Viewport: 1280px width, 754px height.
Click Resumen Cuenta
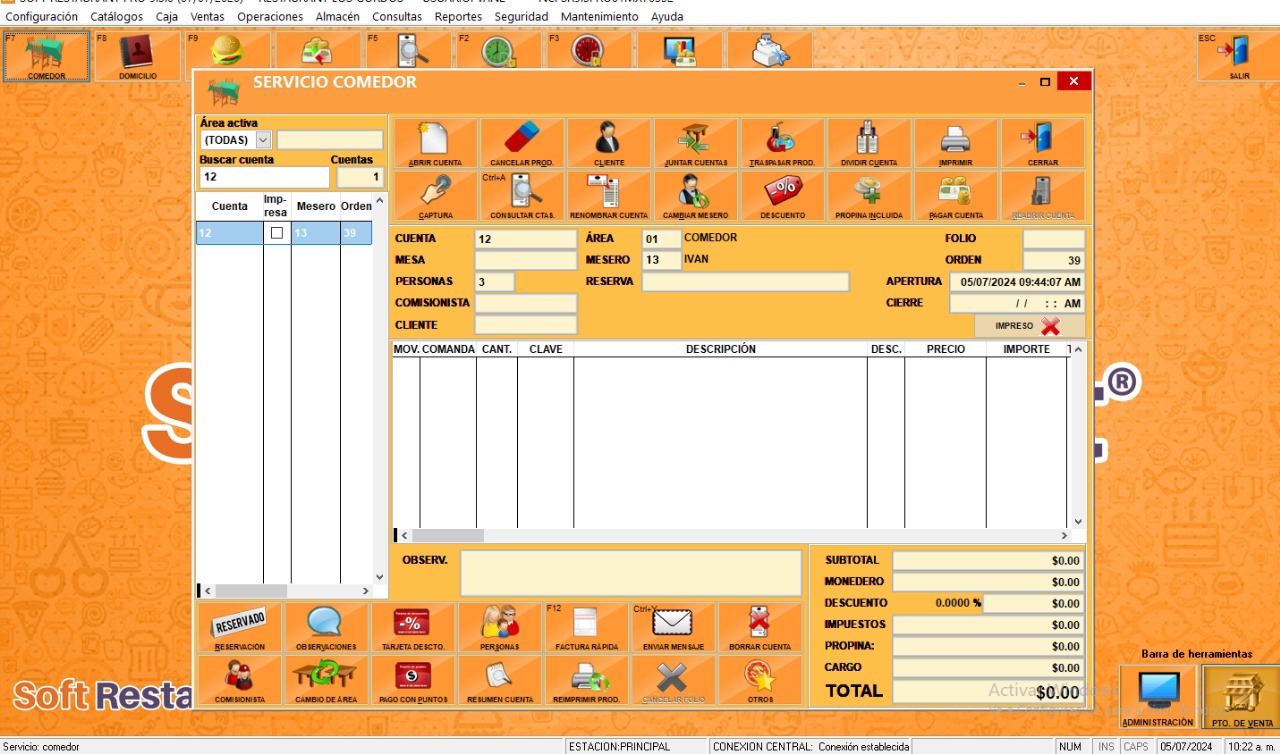500,680
